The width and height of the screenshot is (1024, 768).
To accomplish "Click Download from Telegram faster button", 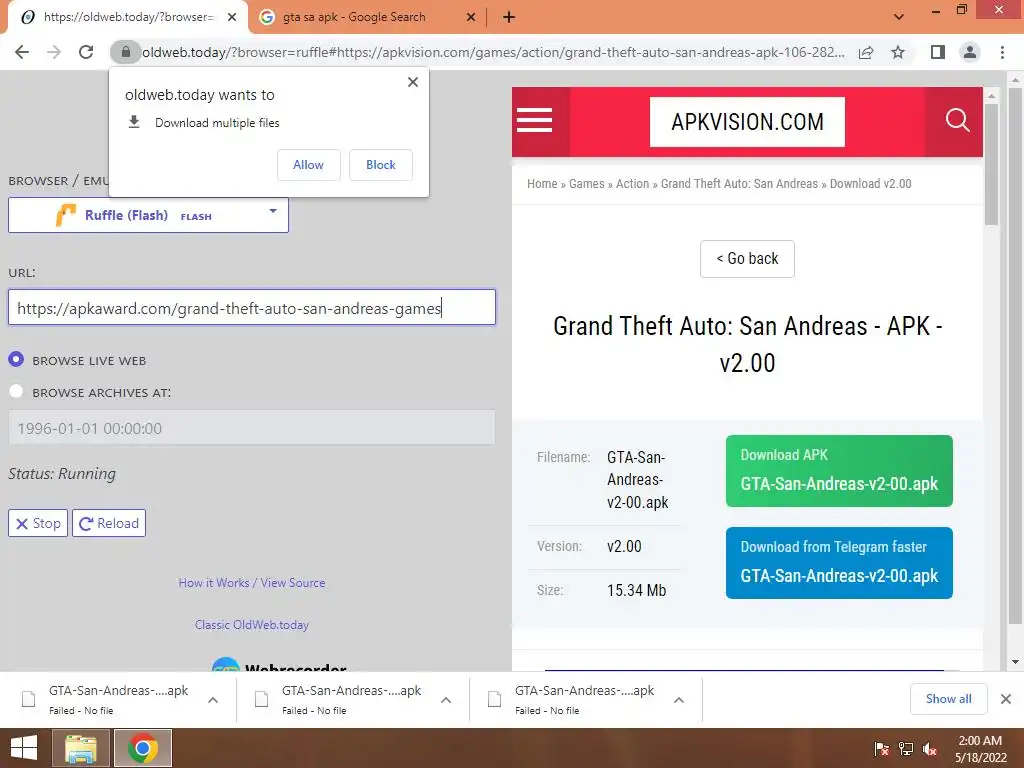I will click(839, 563).
